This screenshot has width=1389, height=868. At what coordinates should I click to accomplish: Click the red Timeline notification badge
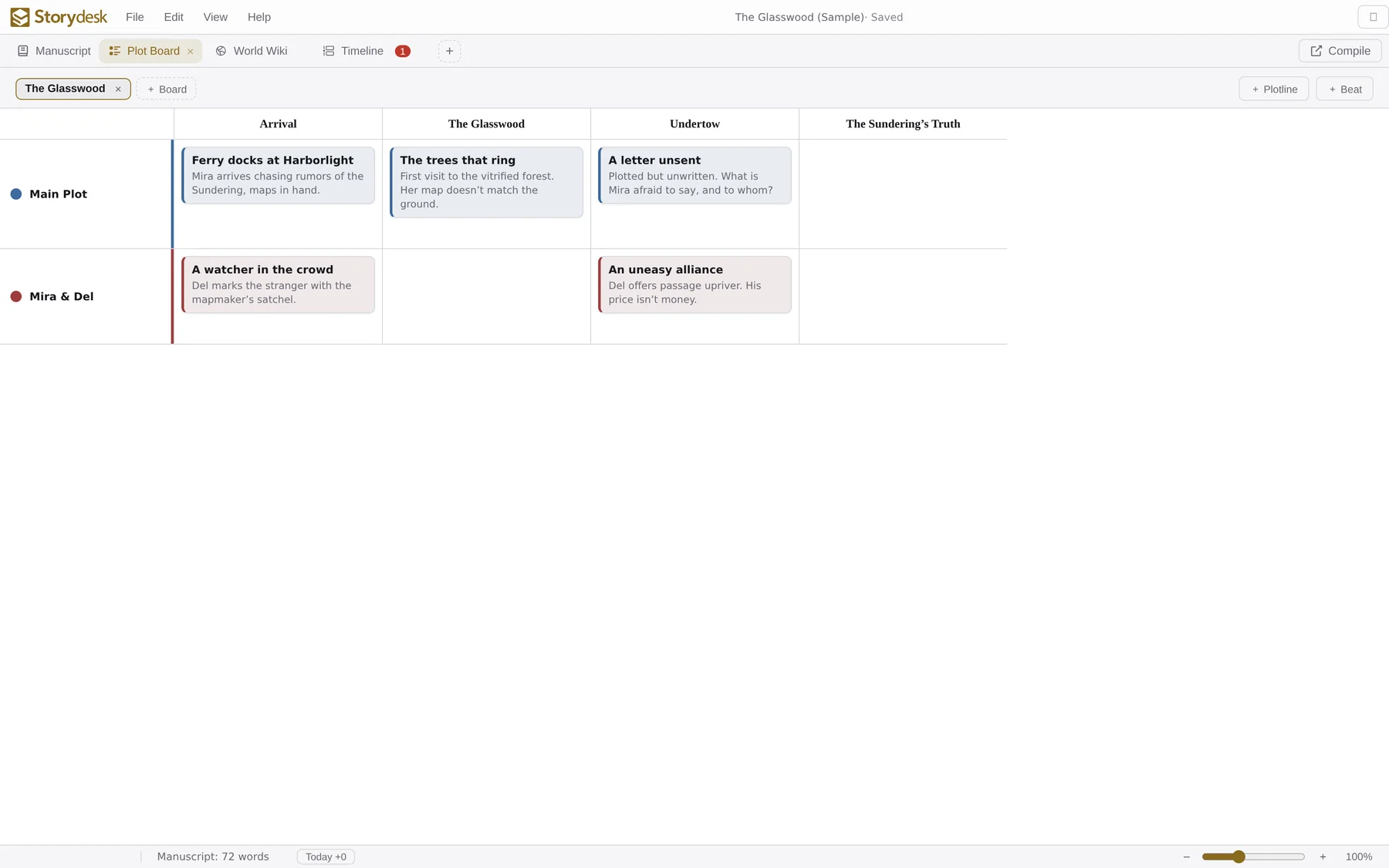tap(402, 51)
